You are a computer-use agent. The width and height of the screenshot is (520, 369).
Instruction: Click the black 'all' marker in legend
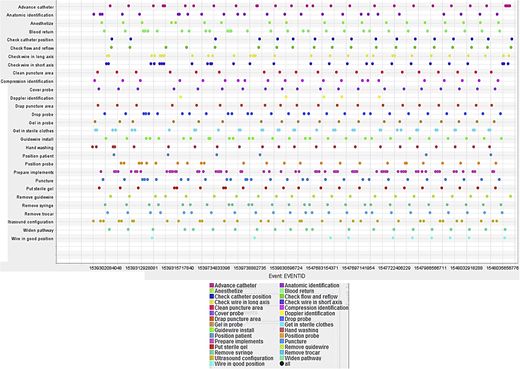pyautogui.click(x=282, y=364)
